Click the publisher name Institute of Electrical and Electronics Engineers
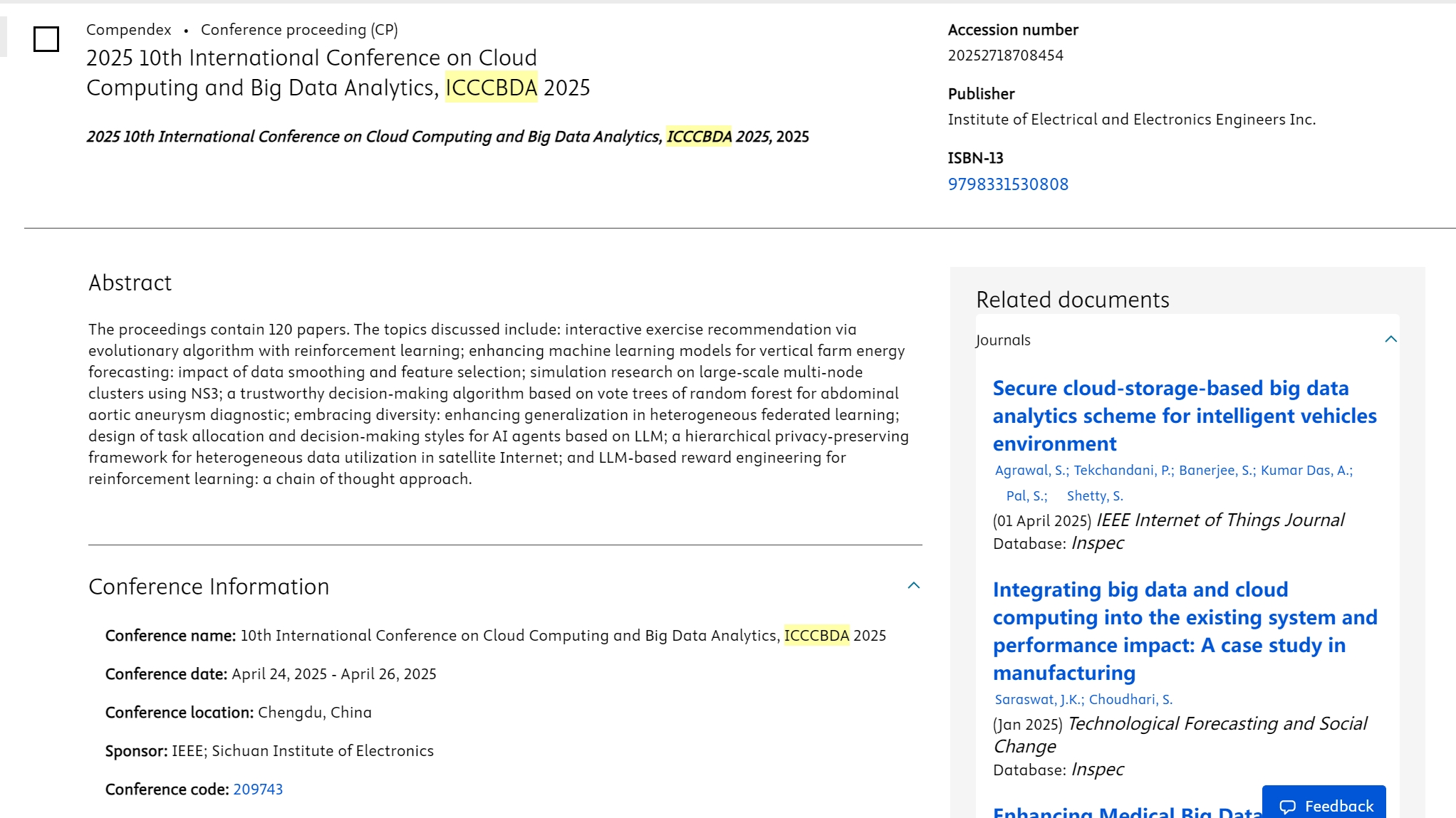Image resolution: width=1456 pixels, height=818 pixels. (1131, 120)
